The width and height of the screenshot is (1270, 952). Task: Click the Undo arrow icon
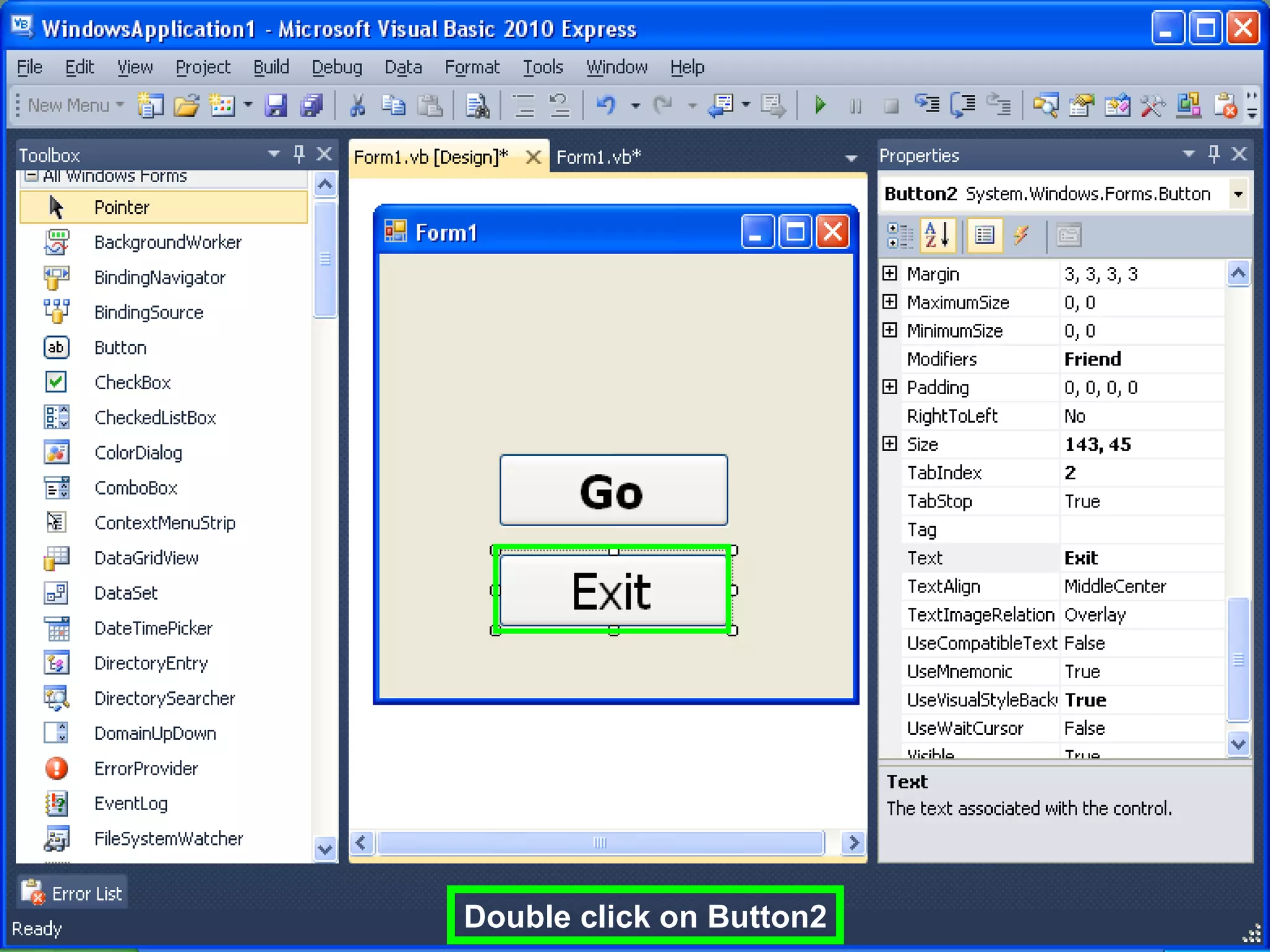pos(606,105)
